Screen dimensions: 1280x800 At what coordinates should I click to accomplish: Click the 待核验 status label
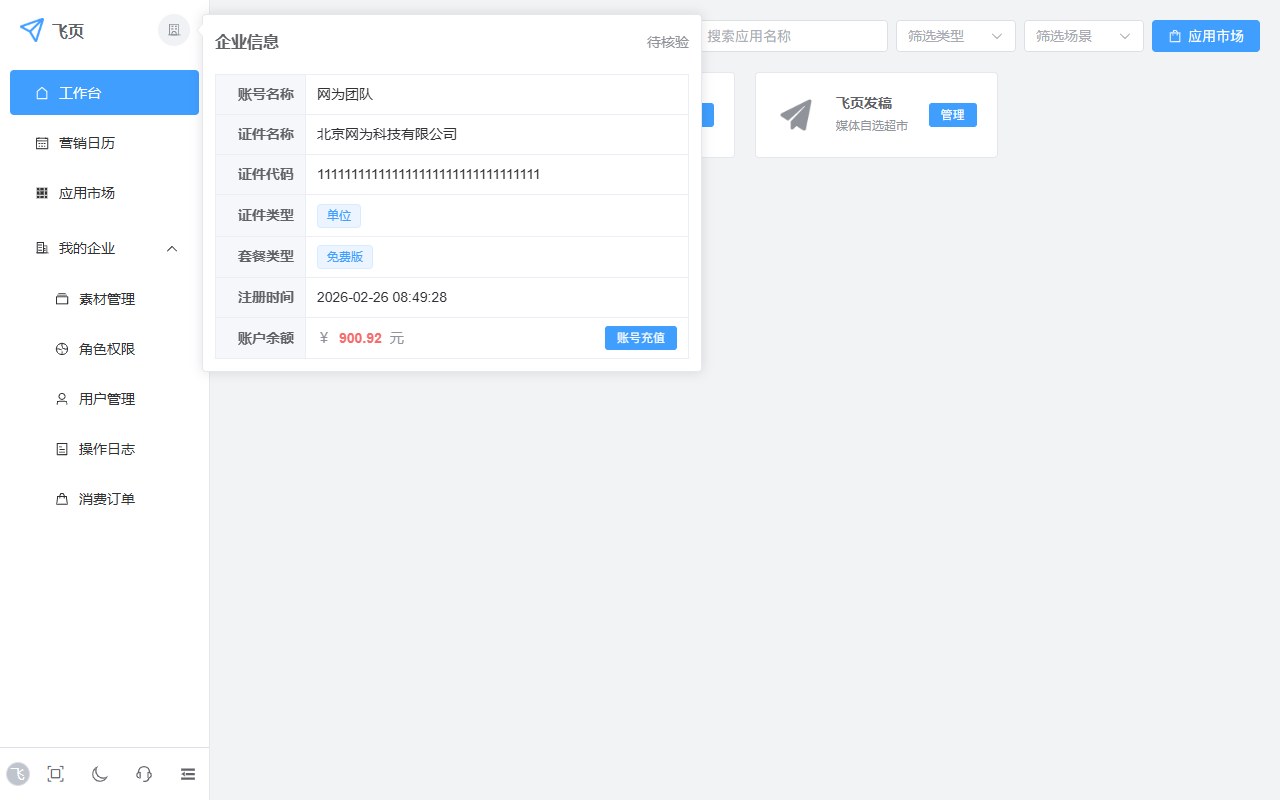pos(667,43)
